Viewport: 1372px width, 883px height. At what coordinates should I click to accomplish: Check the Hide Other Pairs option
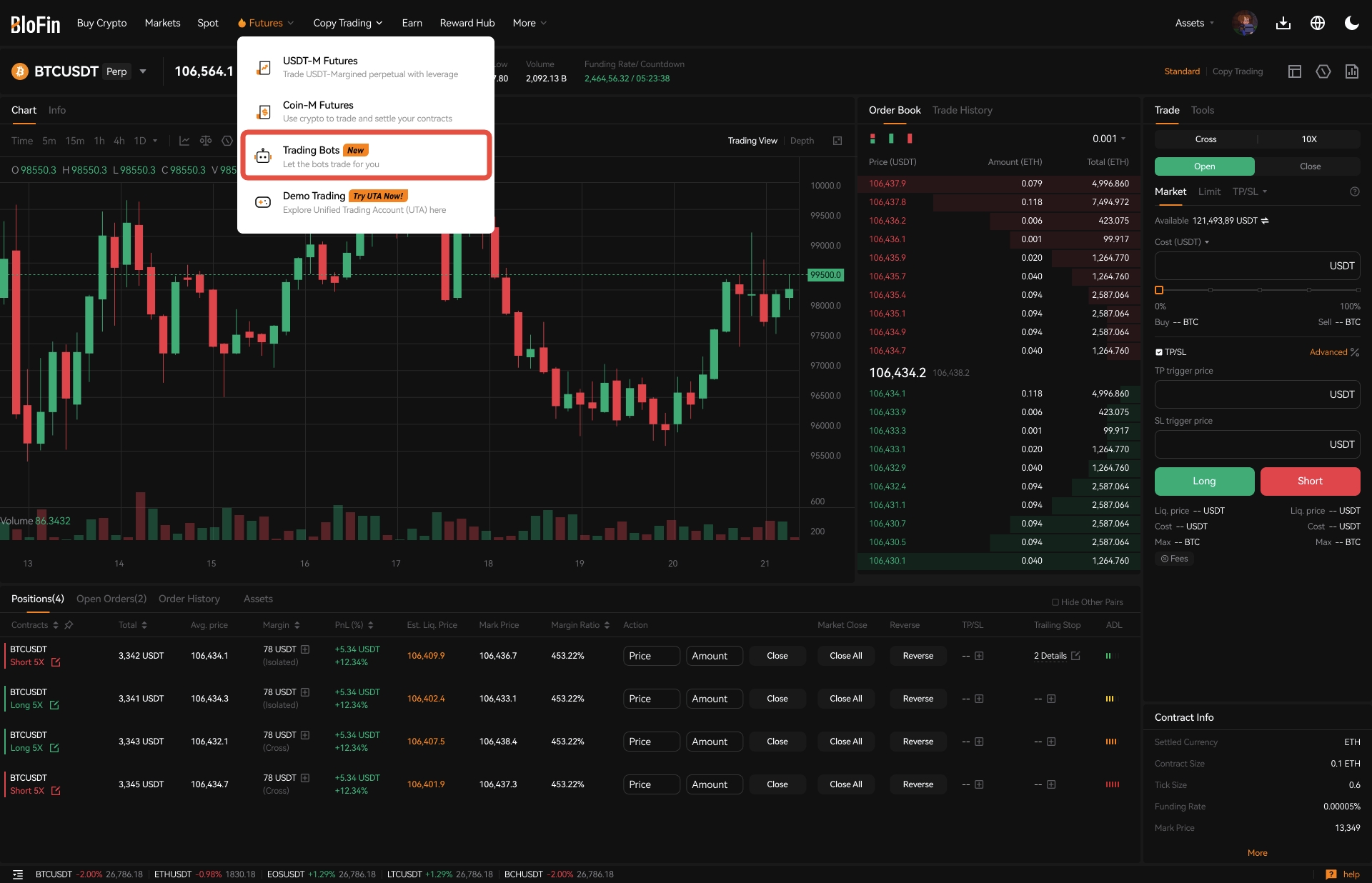[1055, 602]
